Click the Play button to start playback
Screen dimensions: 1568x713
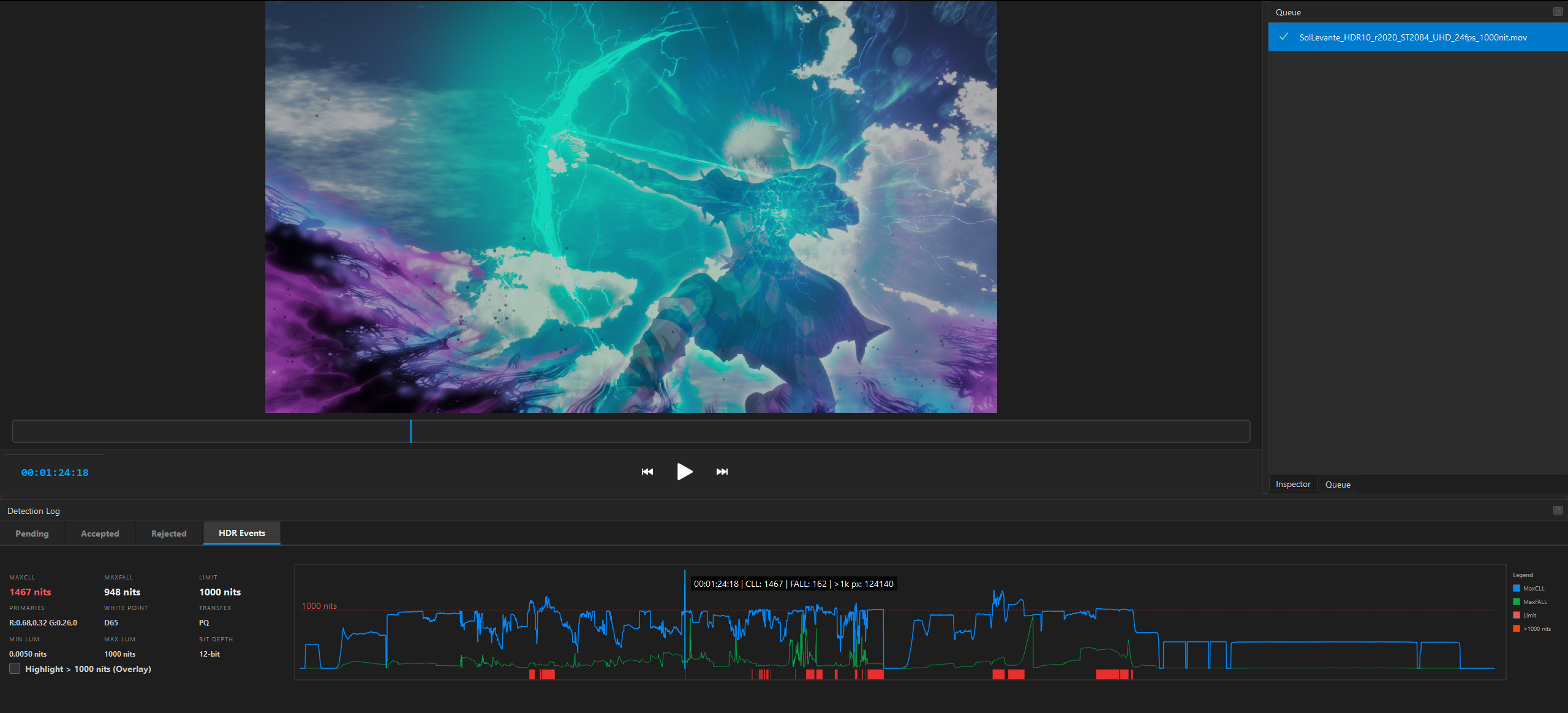click(684, 472)
